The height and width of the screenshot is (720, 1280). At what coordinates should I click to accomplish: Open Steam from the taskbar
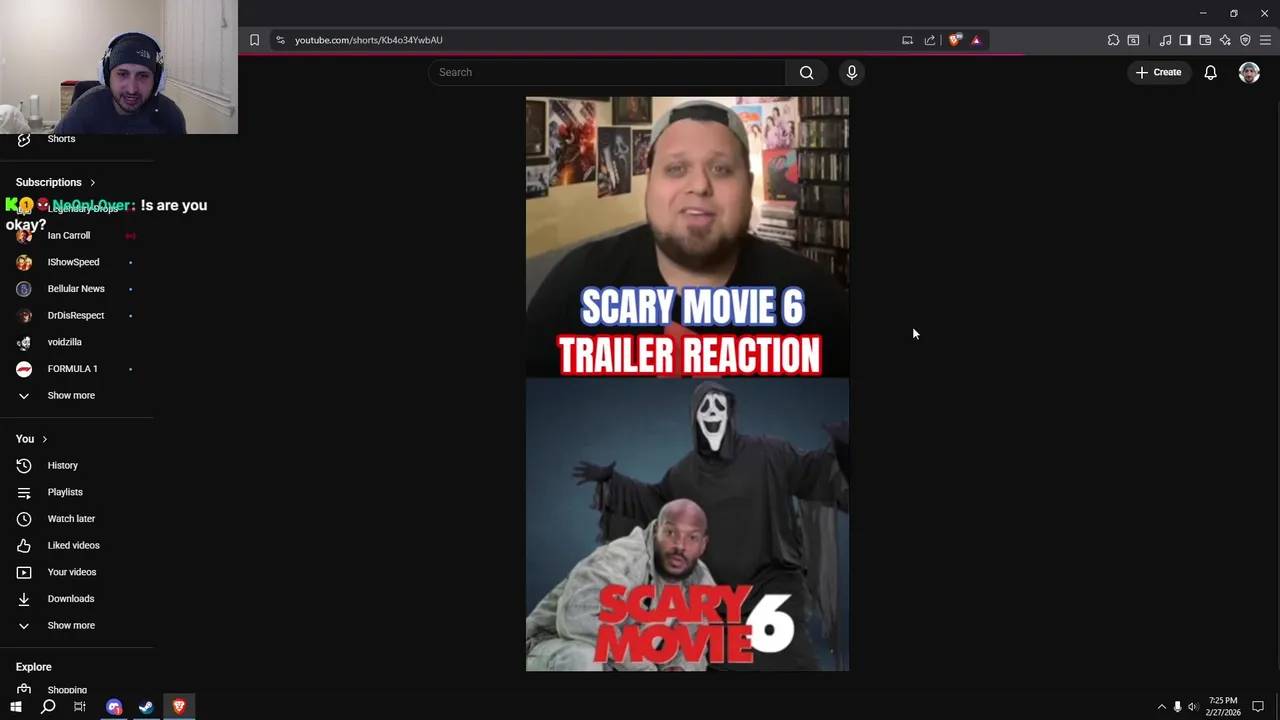pos(146,707)
